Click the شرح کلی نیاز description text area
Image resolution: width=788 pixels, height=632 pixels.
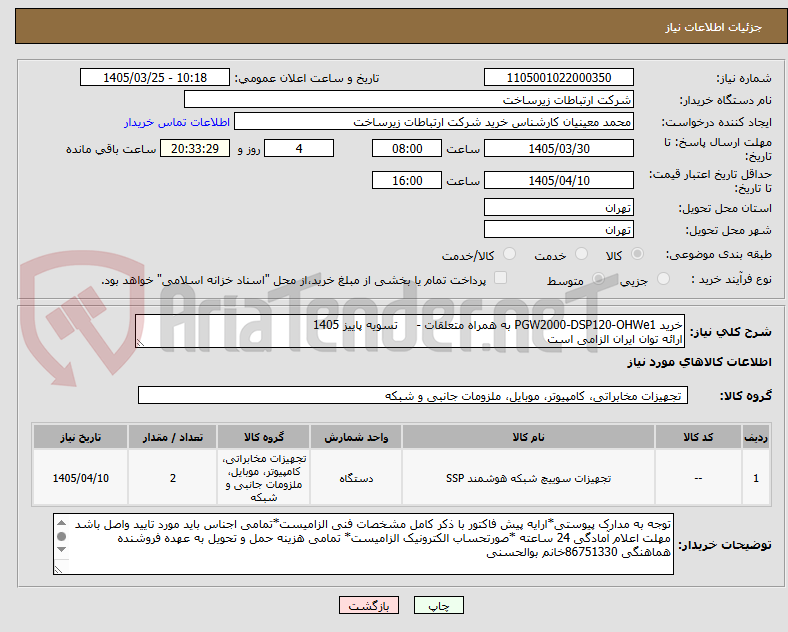pyautogui.click(x=410, y=332)
